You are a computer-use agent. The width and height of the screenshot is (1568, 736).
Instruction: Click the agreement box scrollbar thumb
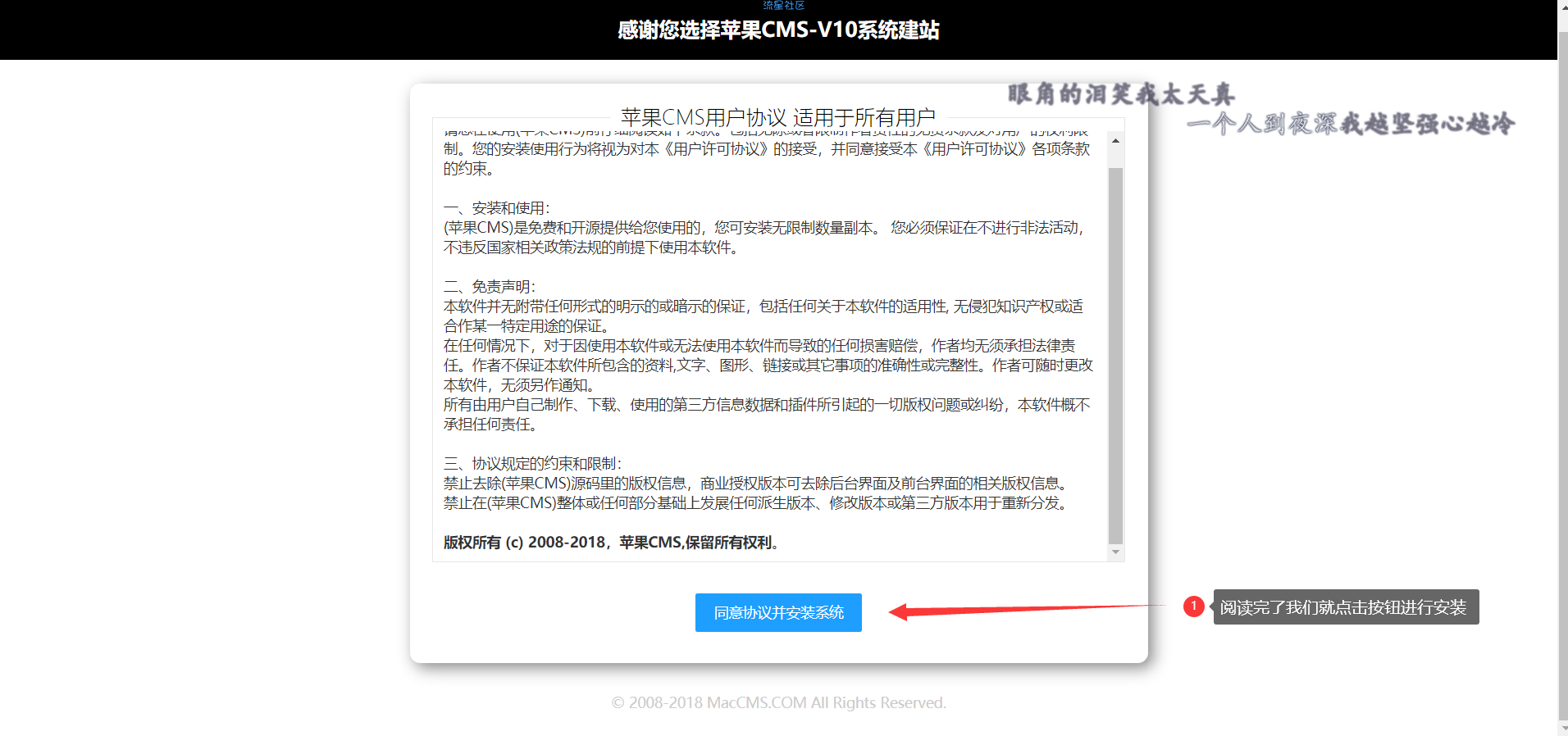(x=1115, y=356)
